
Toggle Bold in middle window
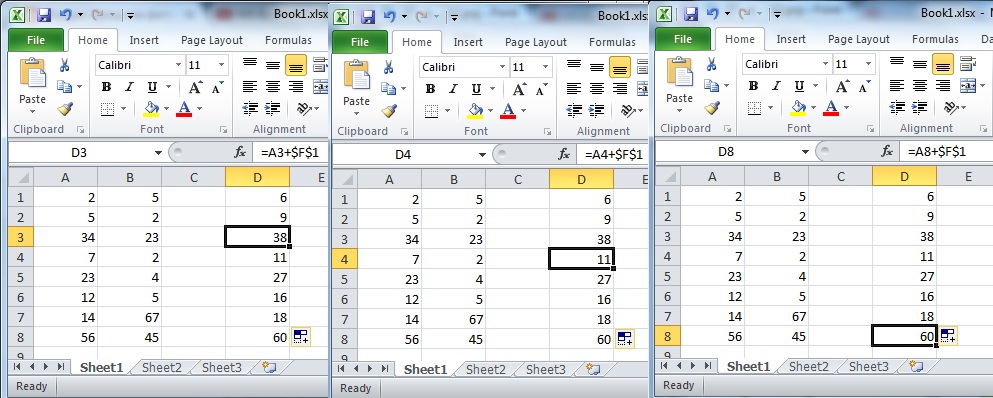click(x=430, y=89)
